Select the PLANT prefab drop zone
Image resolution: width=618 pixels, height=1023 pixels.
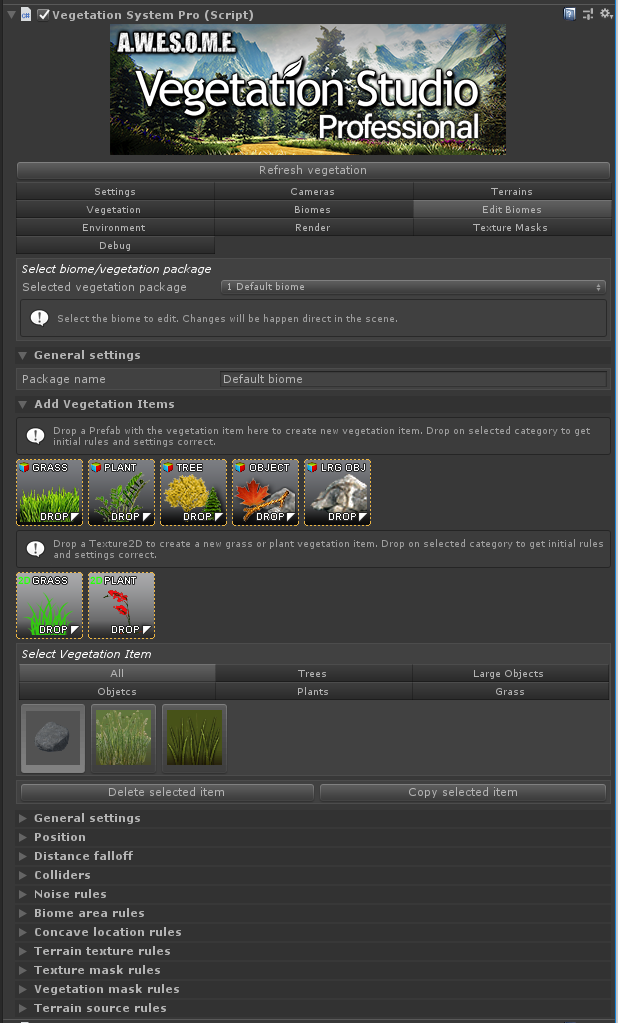click(x=121, y=493)
